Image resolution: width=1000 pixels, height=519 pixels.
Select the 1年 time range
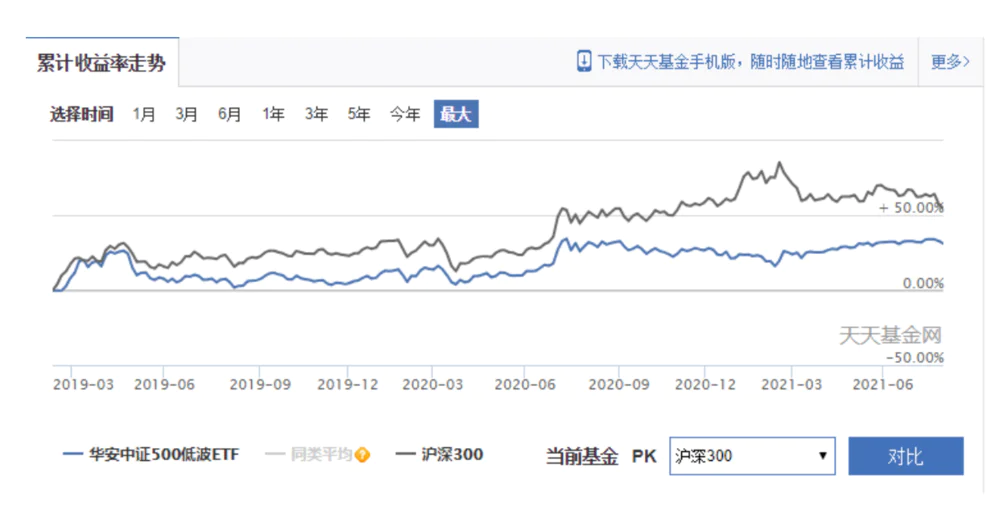[x=274, y=114]
